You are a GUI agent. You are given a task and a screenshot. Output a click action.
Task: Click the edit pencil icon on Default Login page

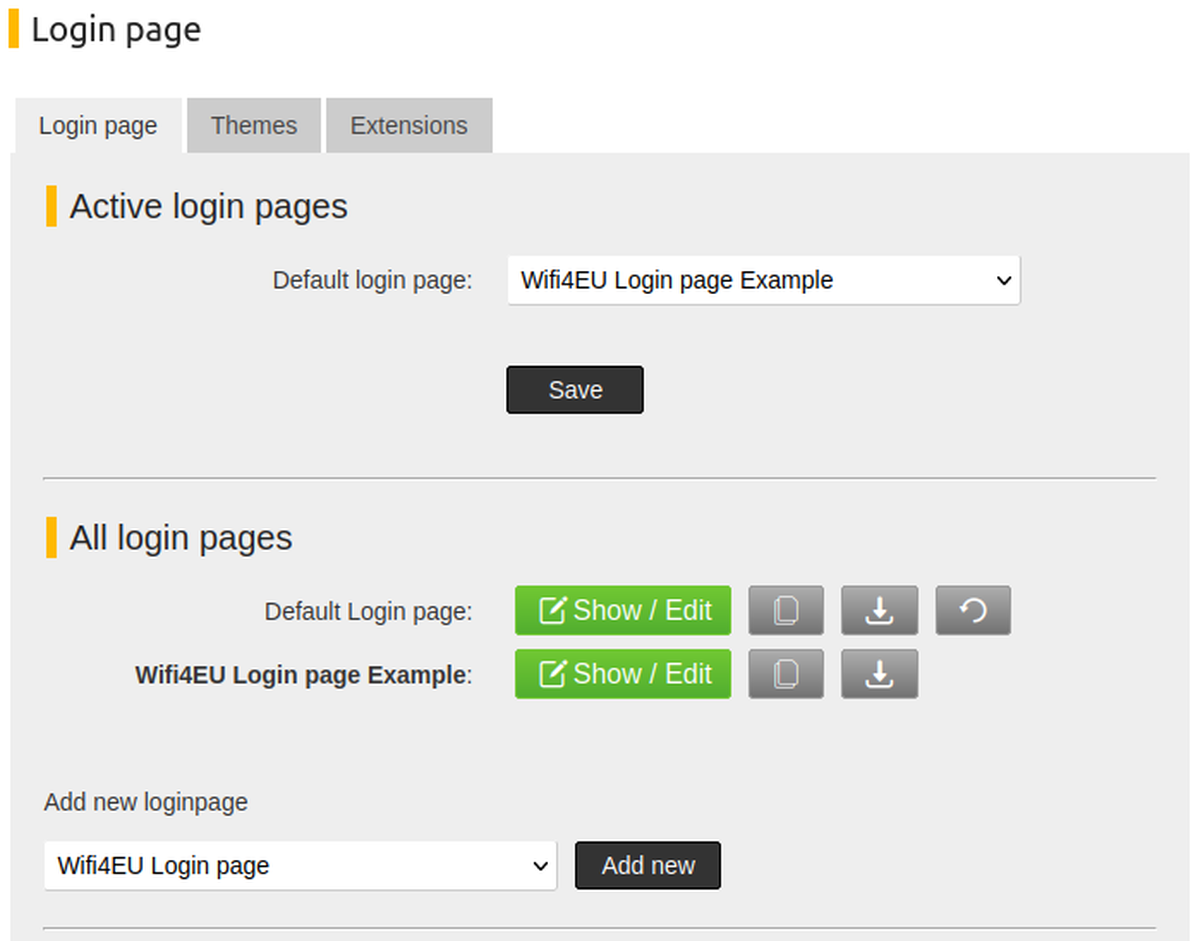tap(552, 610)
